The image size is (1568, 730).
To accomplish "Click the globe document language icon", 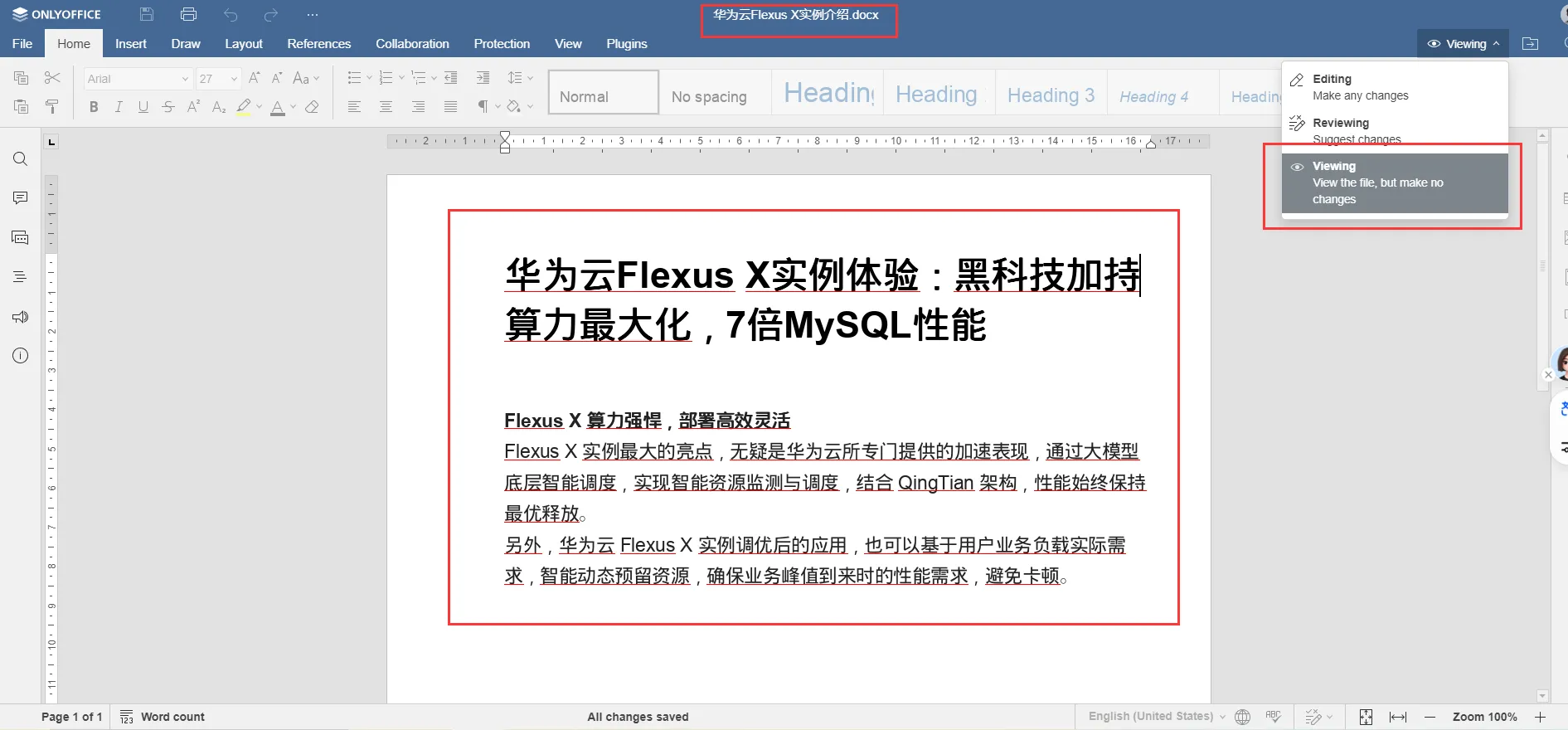I will [1242, 717].
